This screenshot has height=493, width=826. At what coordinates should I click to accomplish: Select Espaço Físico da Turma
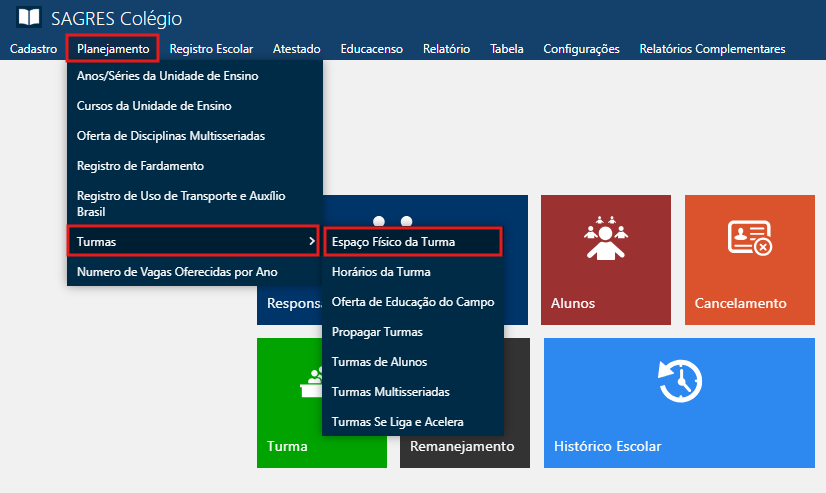pyautogui.click(x=412, y=241)
